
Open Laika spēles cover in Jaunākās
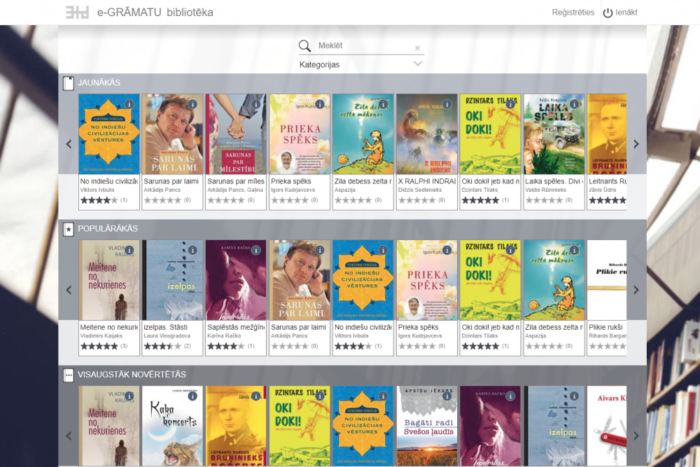(554, 134)
